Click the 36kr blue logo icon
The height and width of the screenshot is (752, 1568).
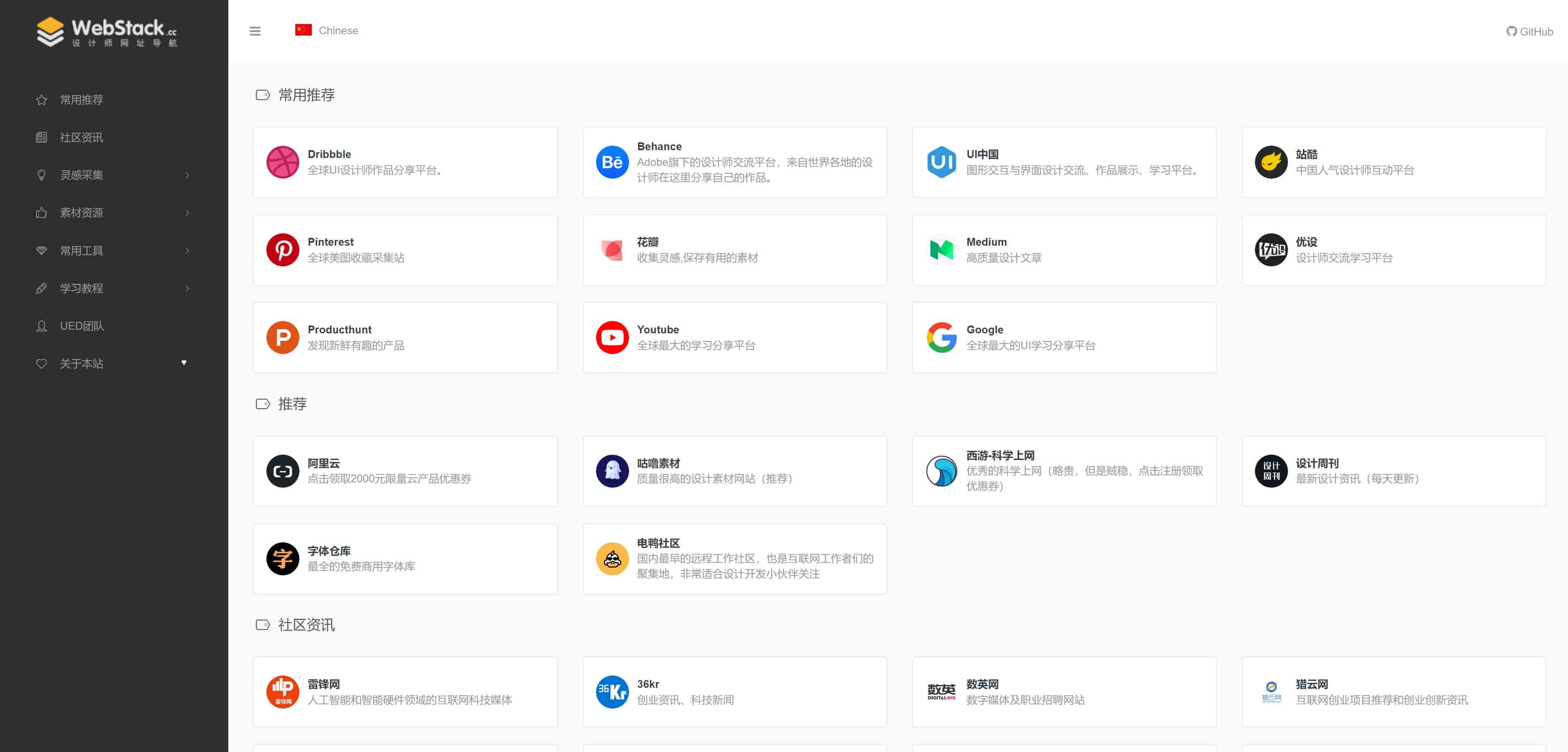pos(612,692)
